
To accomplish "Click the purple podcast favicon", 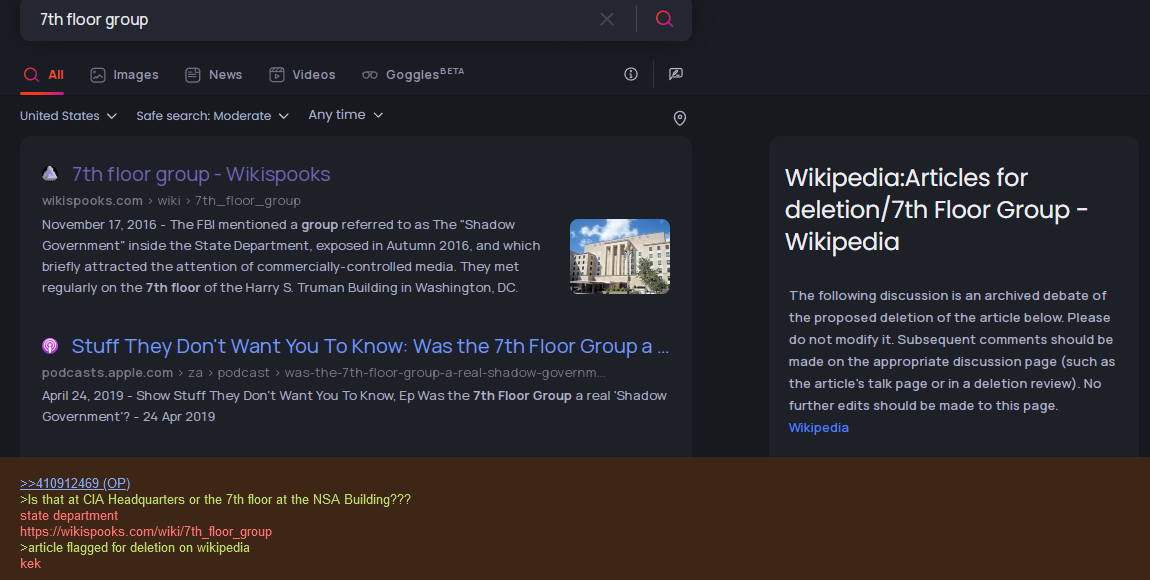I will point(50,346).
